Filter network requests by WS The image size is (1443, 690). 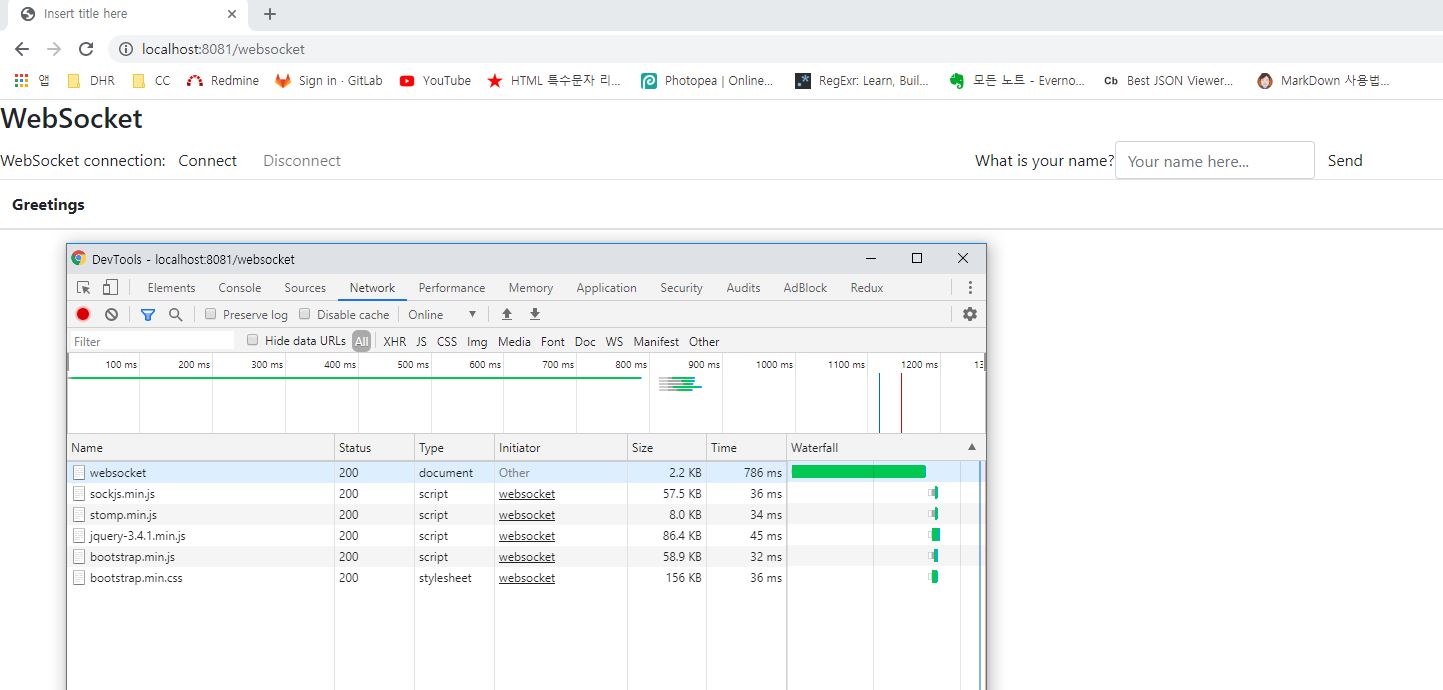[614, 341]
